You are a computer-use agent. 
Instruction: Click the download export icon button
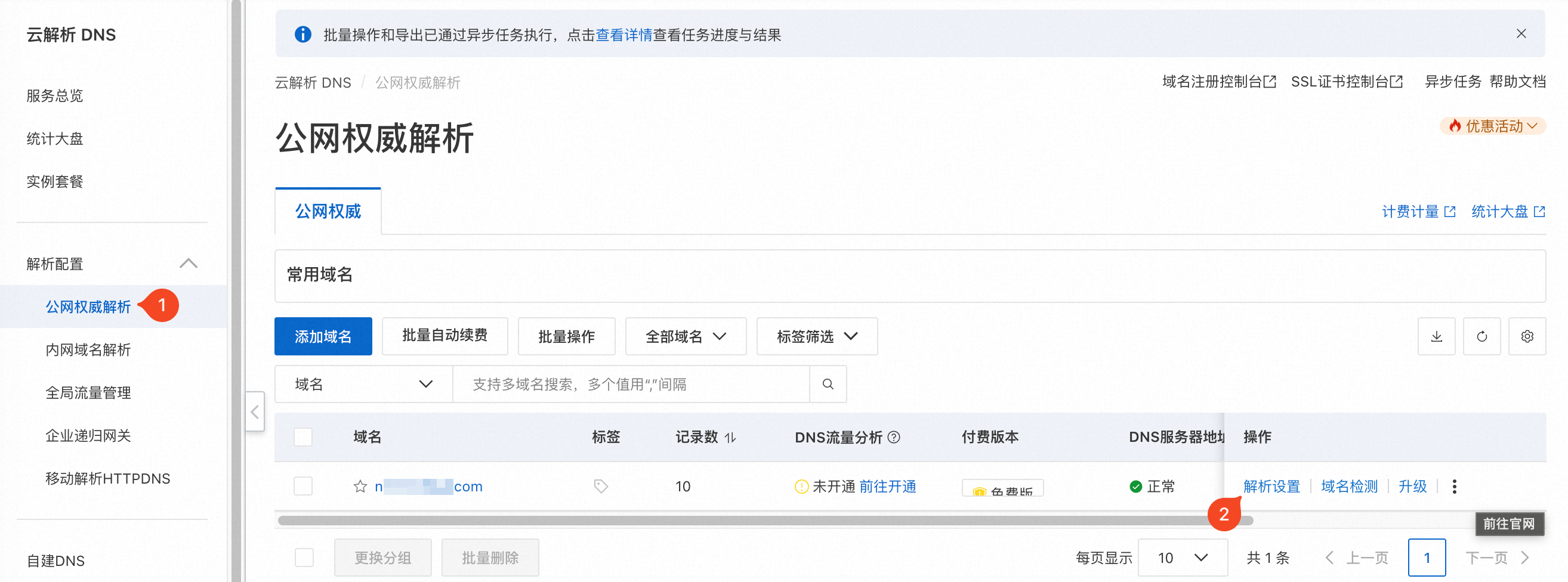click(x=1437, y=336)
